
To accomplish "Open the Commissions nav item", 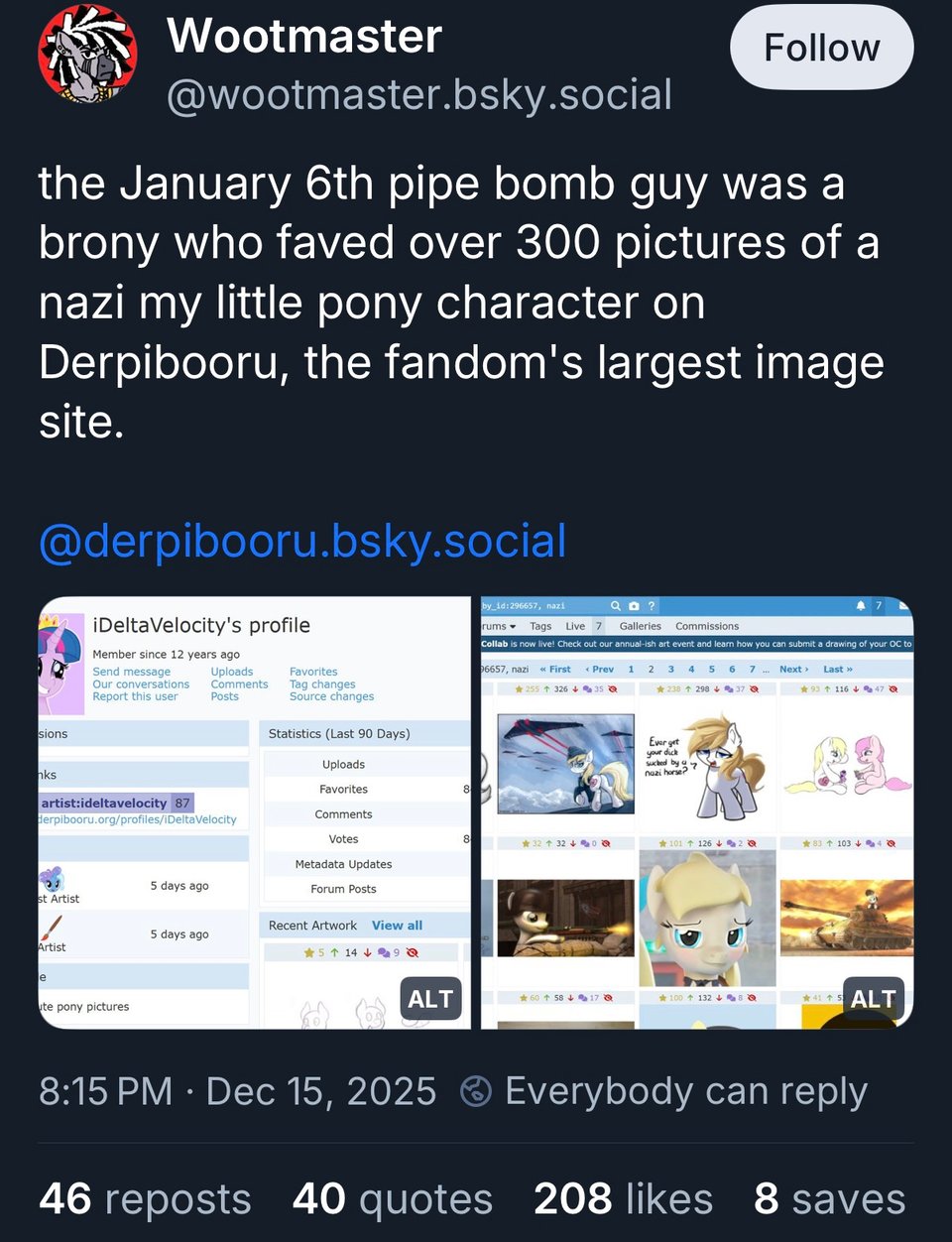I will (706, 626).
